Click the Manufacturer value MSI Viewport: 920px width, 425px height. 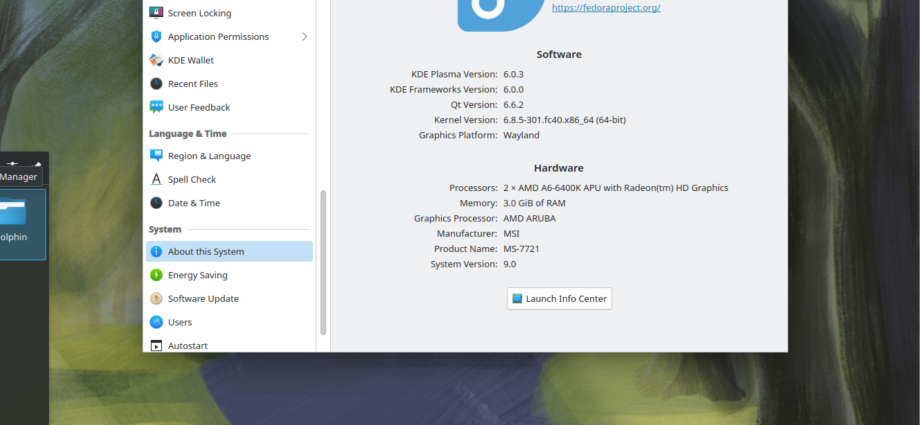tap(511, 234)
